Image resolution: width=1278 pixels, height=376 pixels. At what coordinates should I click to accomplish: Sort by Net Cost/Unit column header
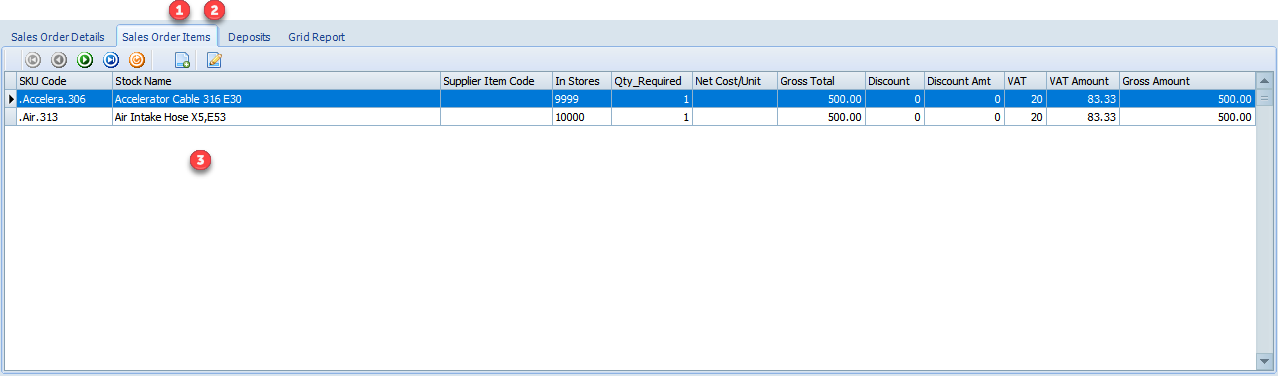click(735, 81)
